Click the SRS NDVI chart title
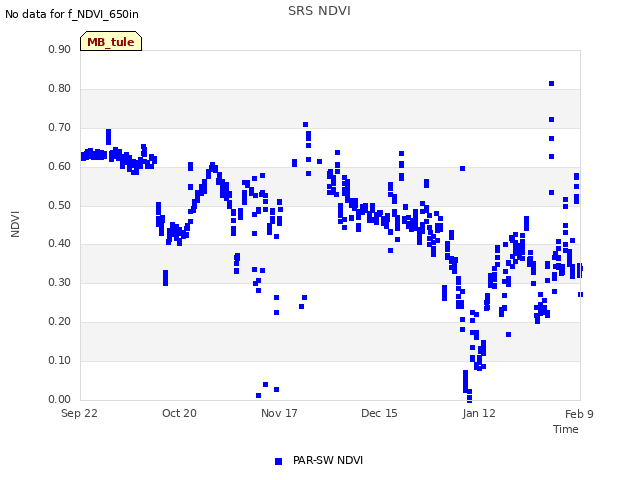 tap(319, 11)
